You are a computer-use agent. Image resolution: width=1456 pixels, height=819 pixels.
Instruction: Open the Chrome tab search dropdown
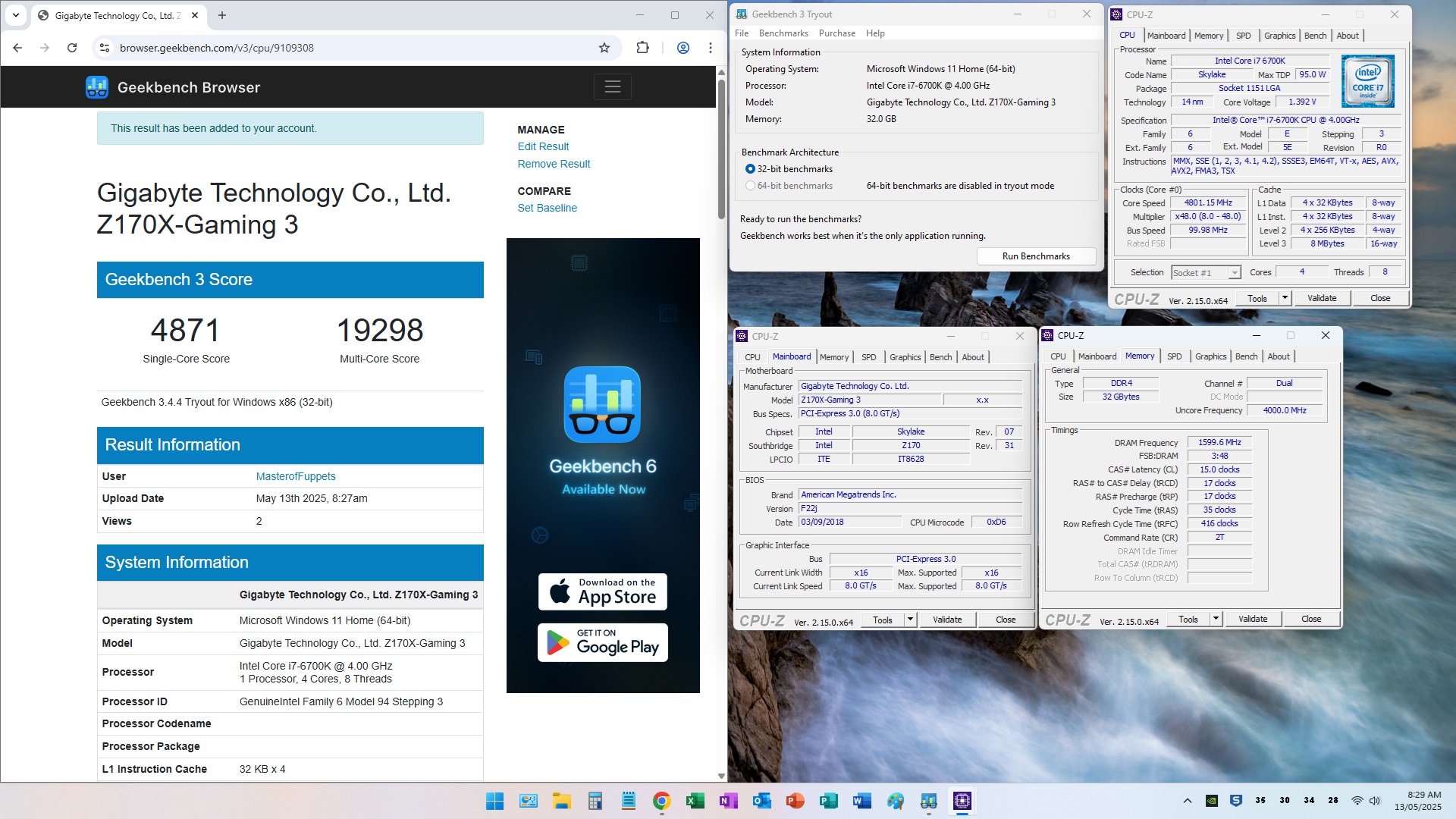16,15
